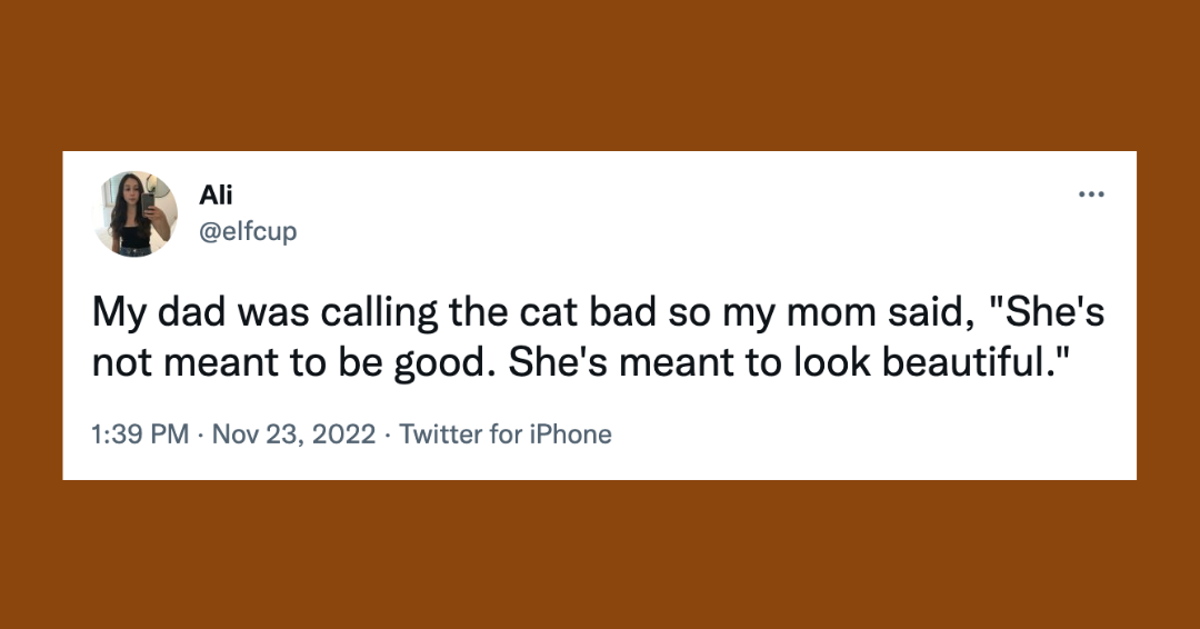
Task: Click the ellipsis in the top-right corner
Action: 1091,193
